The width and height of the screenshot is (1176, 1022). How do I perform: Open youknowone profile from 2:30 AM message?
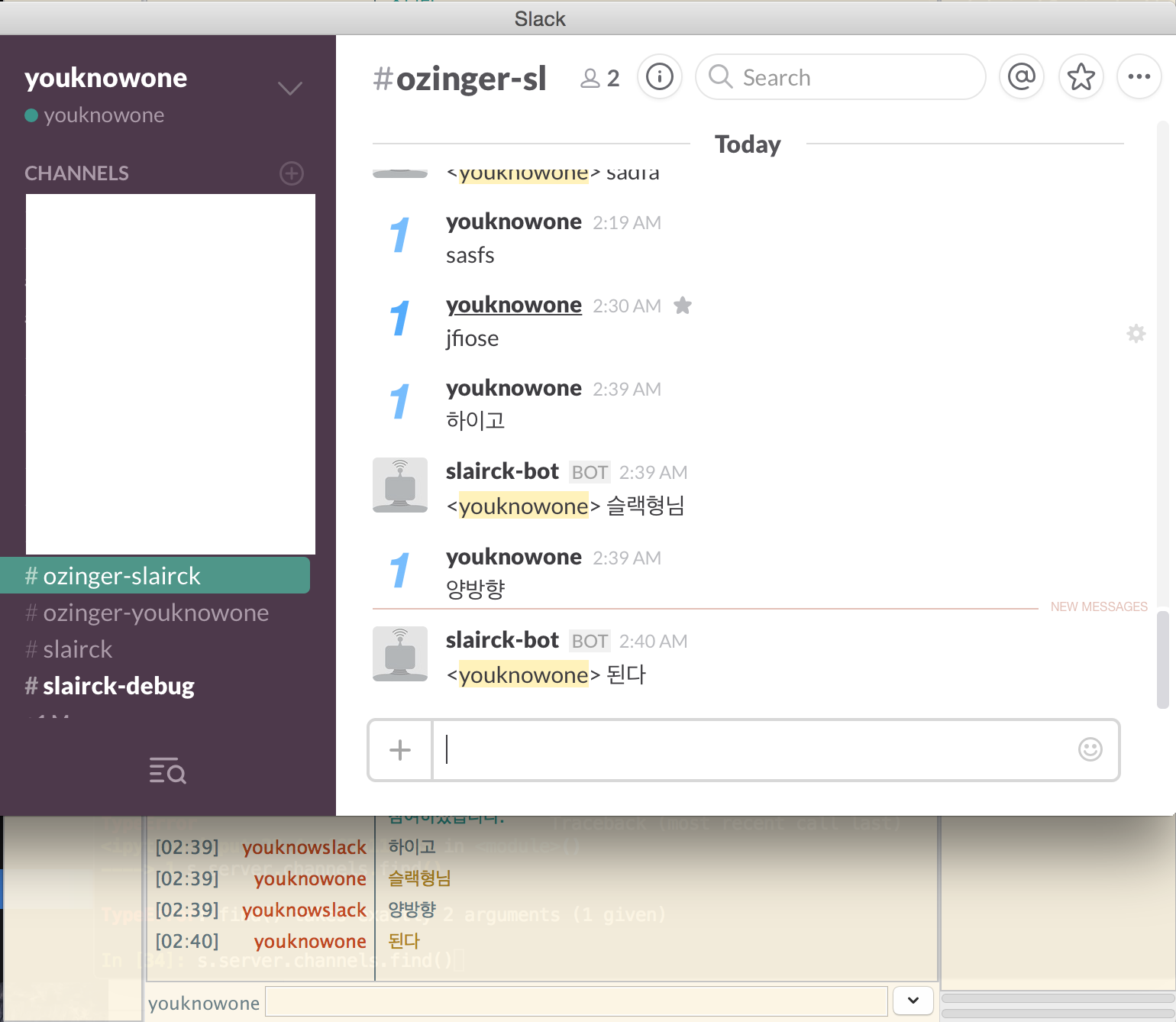coord(514,305)
